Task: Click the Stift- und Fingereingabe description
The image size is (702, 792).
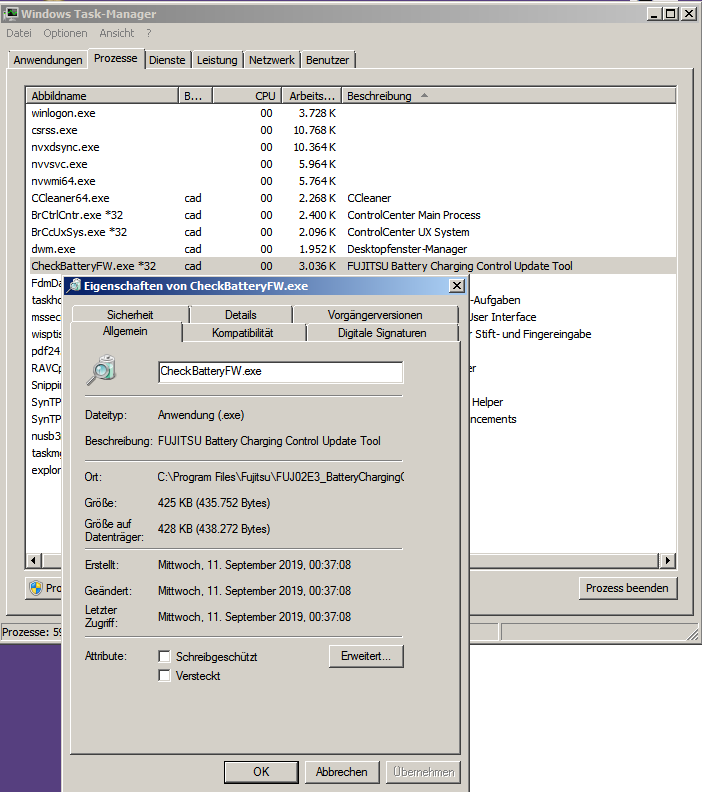Action: pos(533,334)
